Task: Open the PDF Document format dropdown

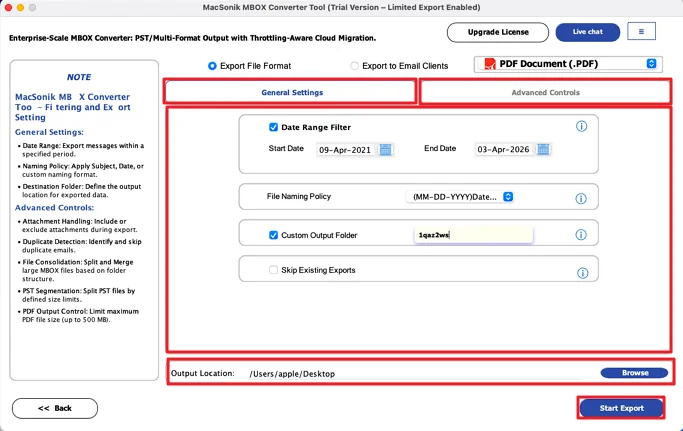Action: (568, 64)
